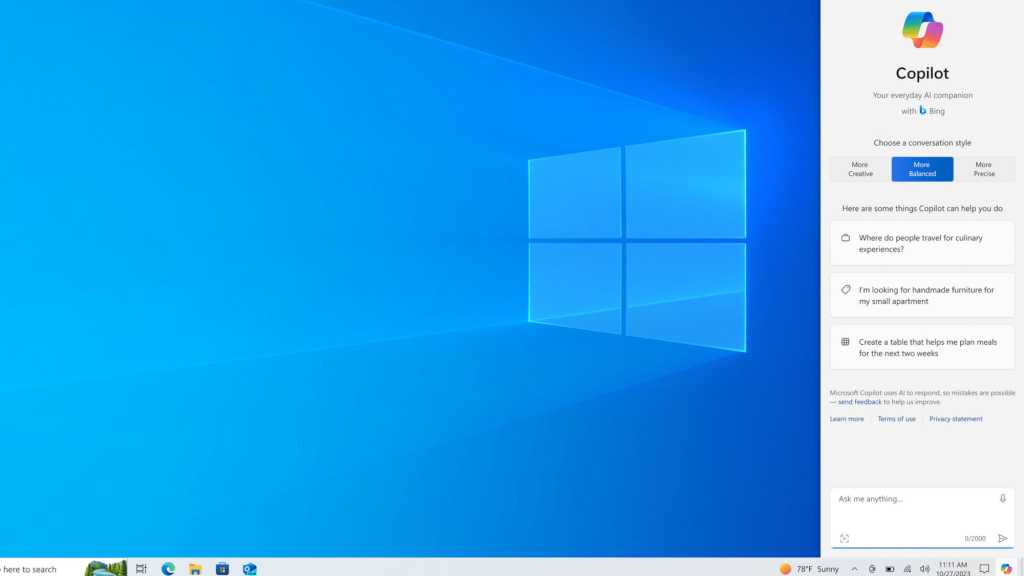Screen dimensions: 1024x576
Task: Open File Explorer from the taskbar
Action: click(195, 567)
